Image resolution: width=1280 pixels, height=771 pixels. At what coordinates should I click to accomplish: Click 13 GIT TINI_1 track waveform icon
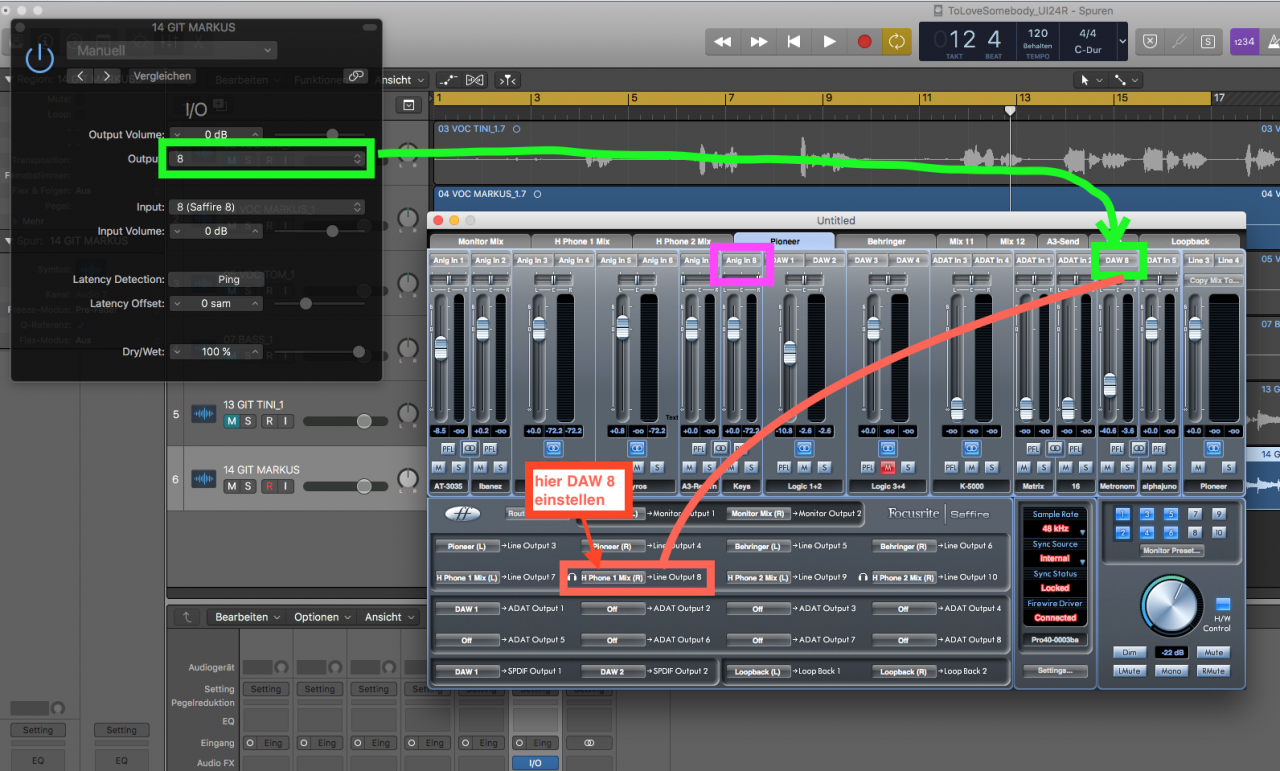click(x=204, y=414)
